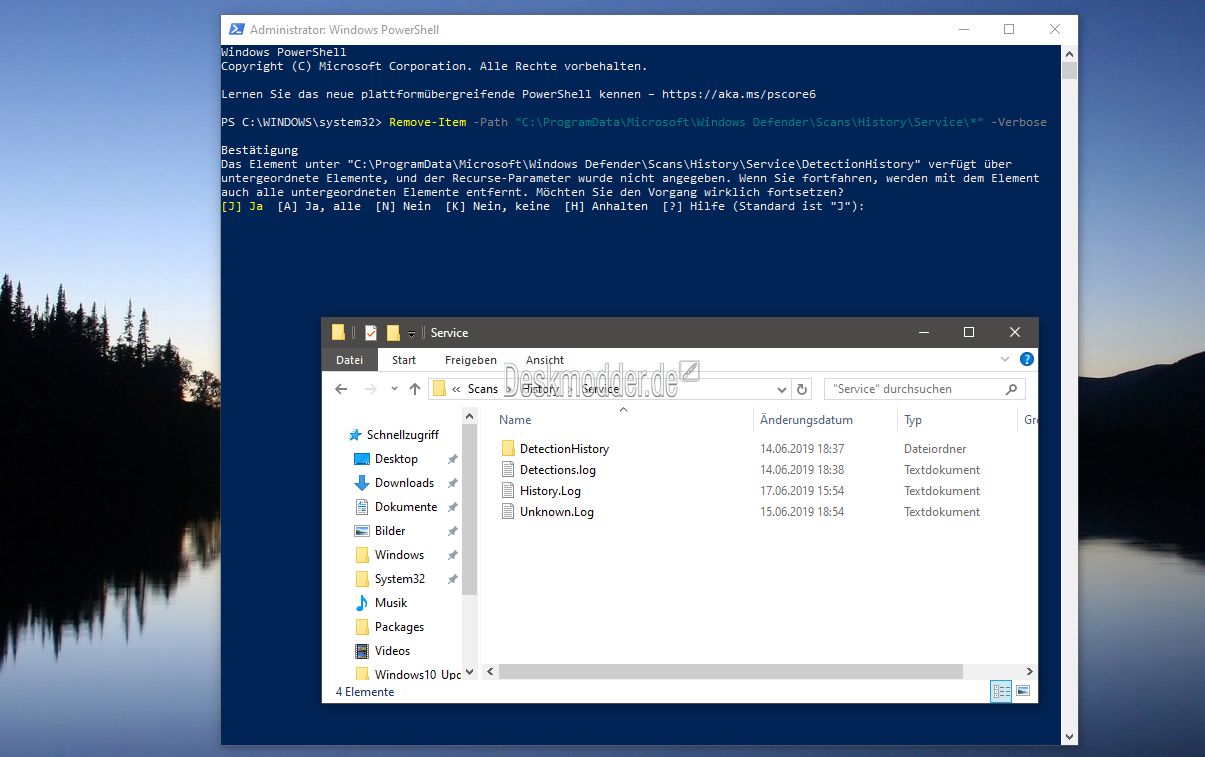Open Packages in the navigation pane

pos(399,627)
